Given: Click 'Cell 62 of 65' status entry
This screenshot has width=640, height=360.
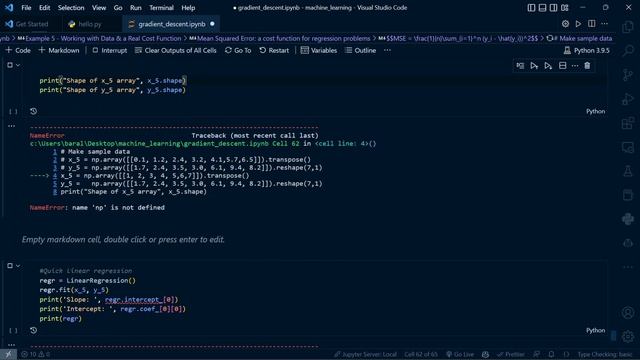Looking at the screenshot, I should click(x=421, y=354).
